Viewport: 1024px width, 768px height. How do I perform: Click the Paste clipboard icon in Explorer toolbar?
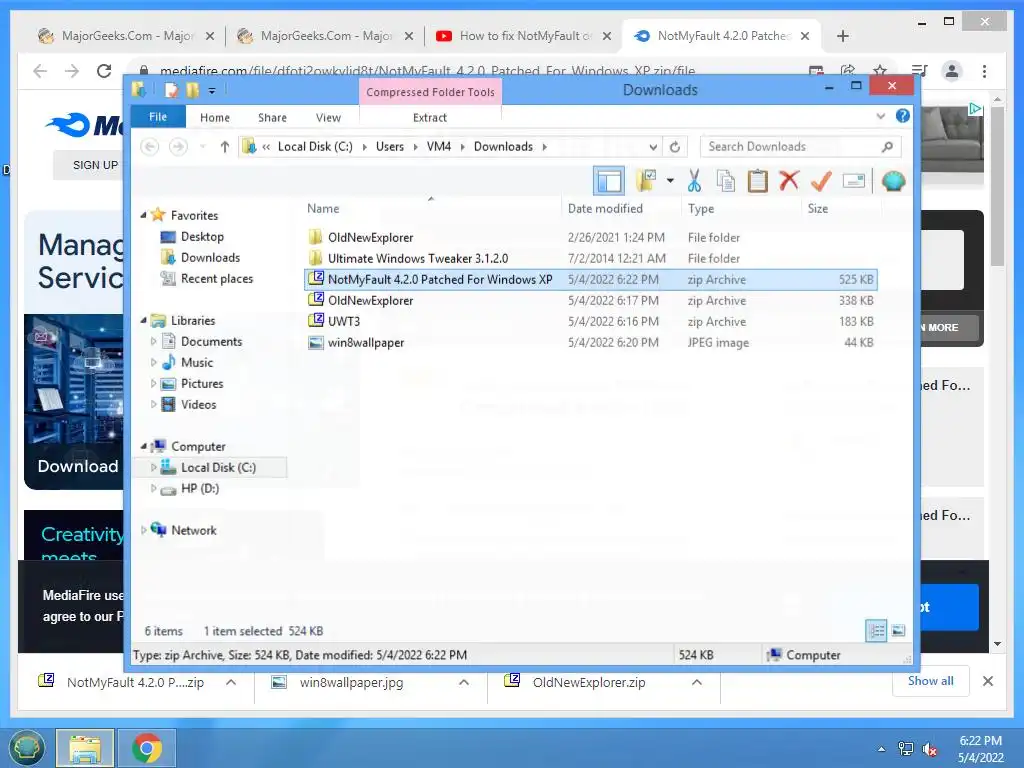(758, 181)
